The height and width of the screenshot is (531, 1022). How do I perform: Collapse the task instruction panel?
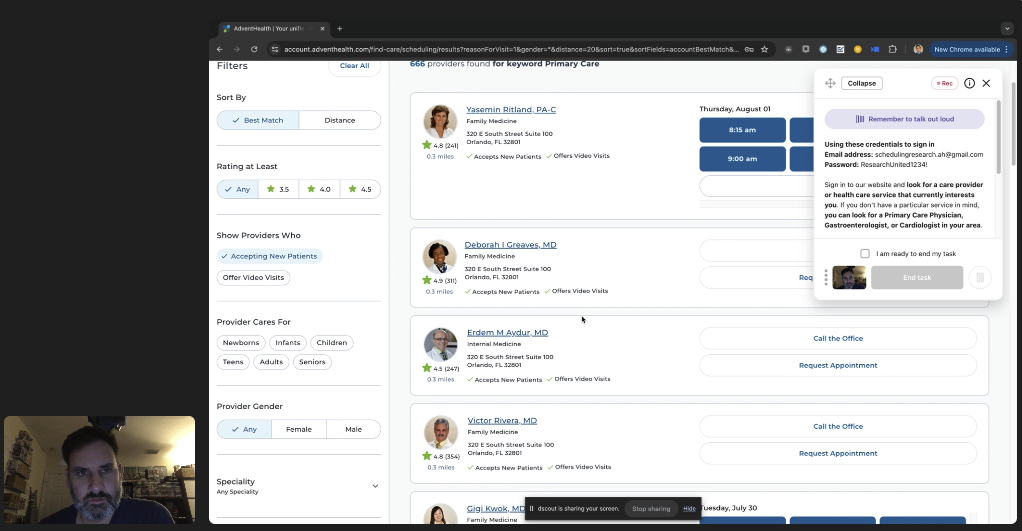862,83
